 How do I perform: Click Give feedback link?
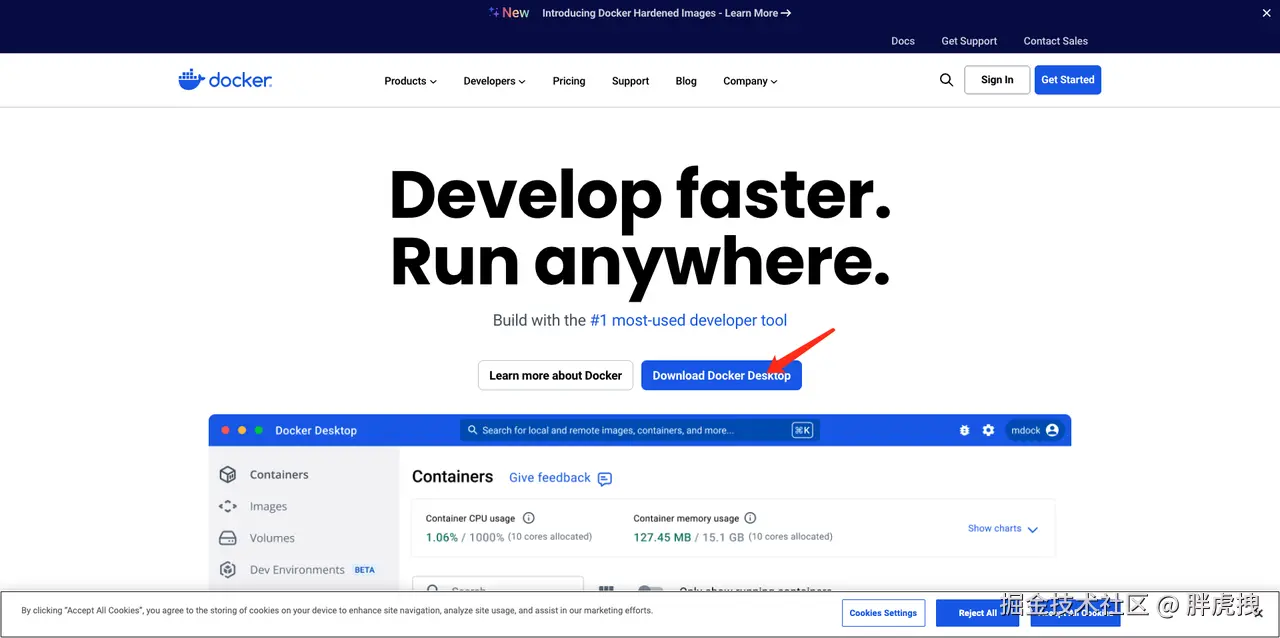550,478
